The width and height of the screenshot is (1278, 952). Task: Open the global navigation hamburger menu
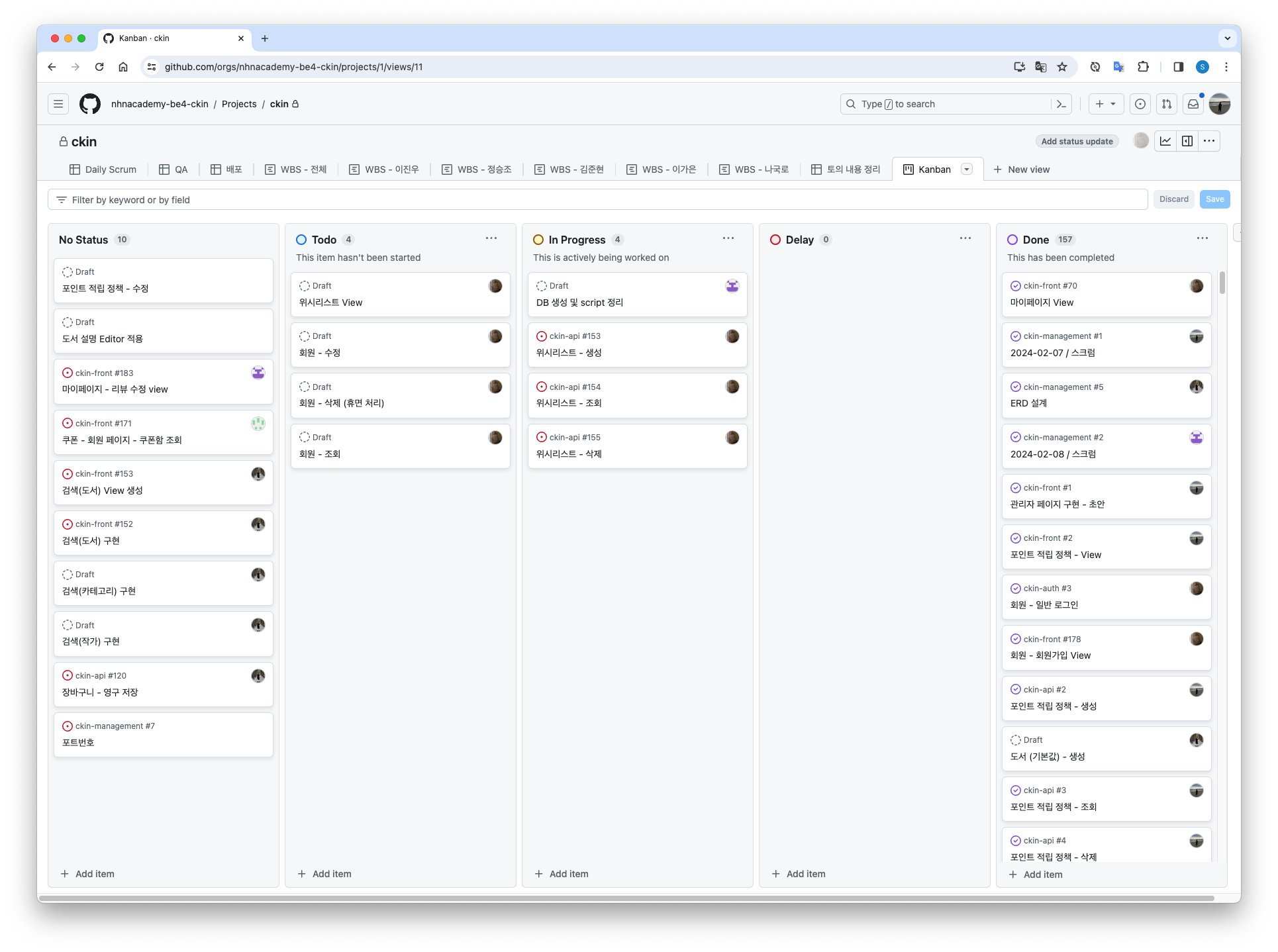(58, 104)
